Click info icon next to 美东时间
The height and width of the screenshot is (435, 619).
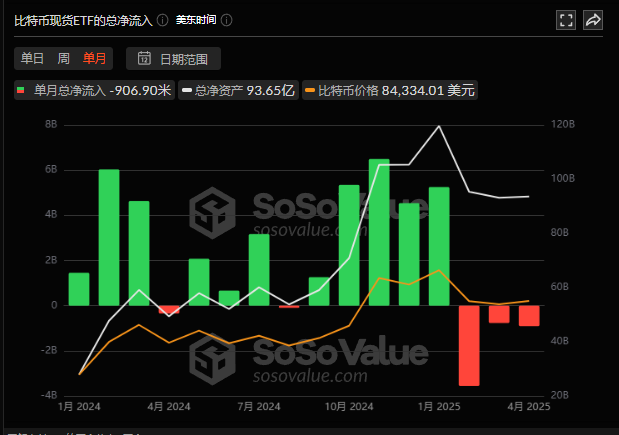pyautogui.click(x=227, y=20)
